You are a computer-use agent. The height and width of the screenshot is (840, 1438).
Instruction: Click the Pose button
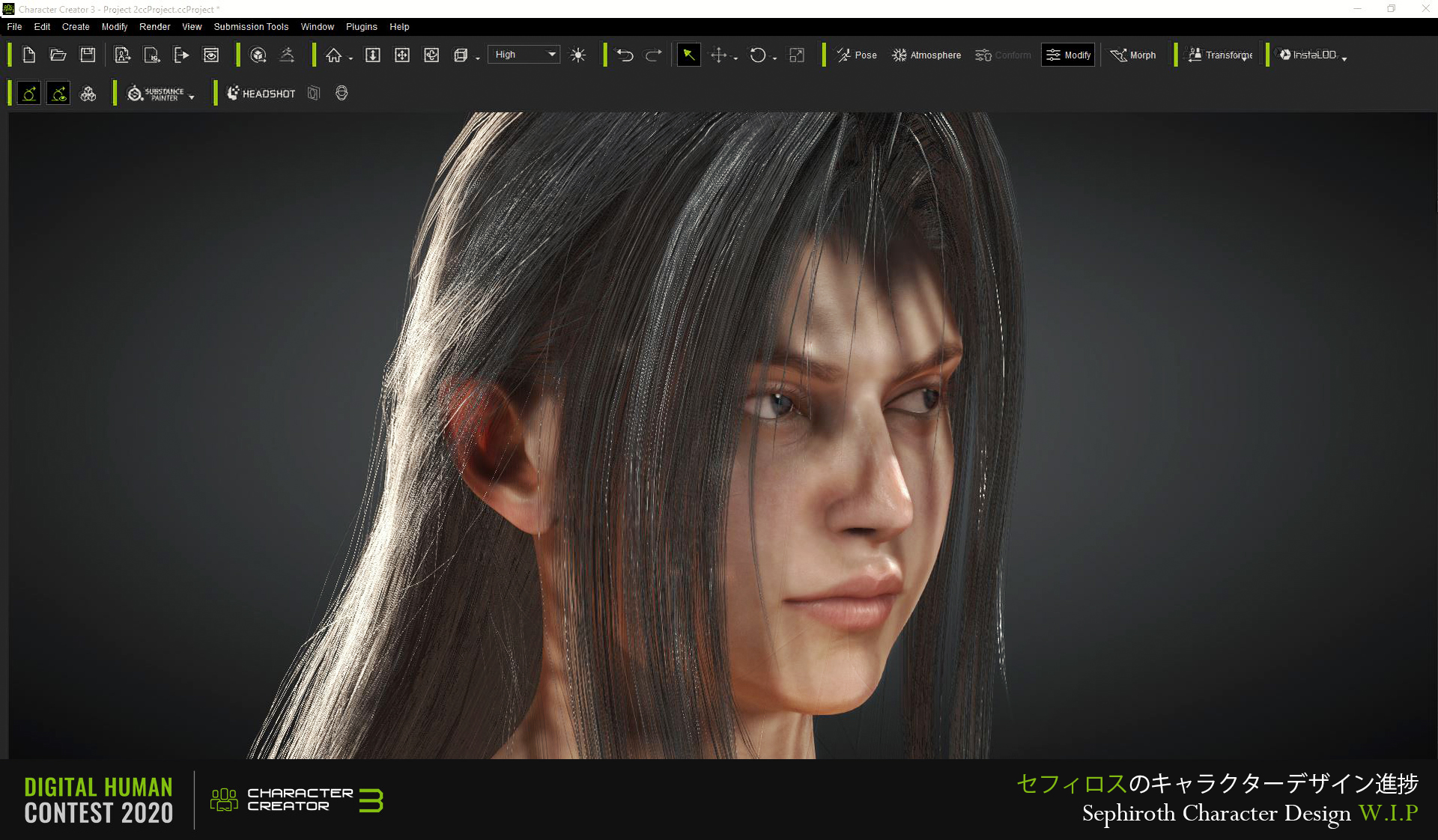point(857,55)
